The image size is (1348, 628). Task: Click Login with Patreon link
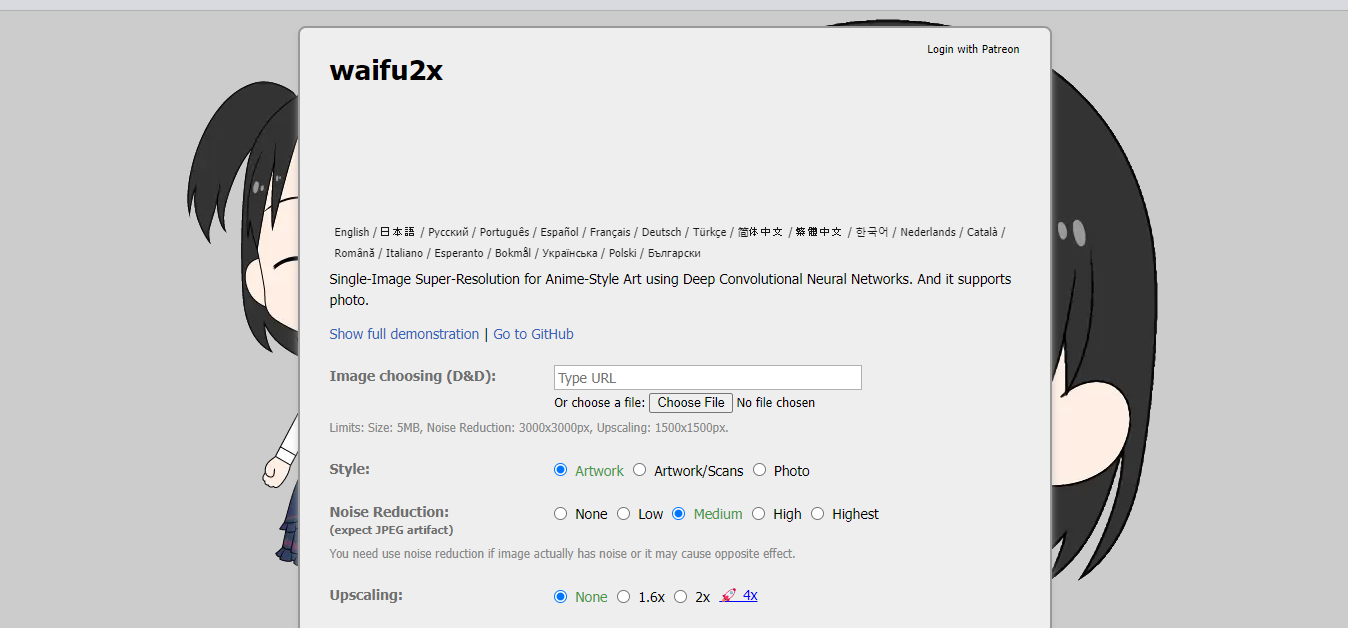point(973,49)
